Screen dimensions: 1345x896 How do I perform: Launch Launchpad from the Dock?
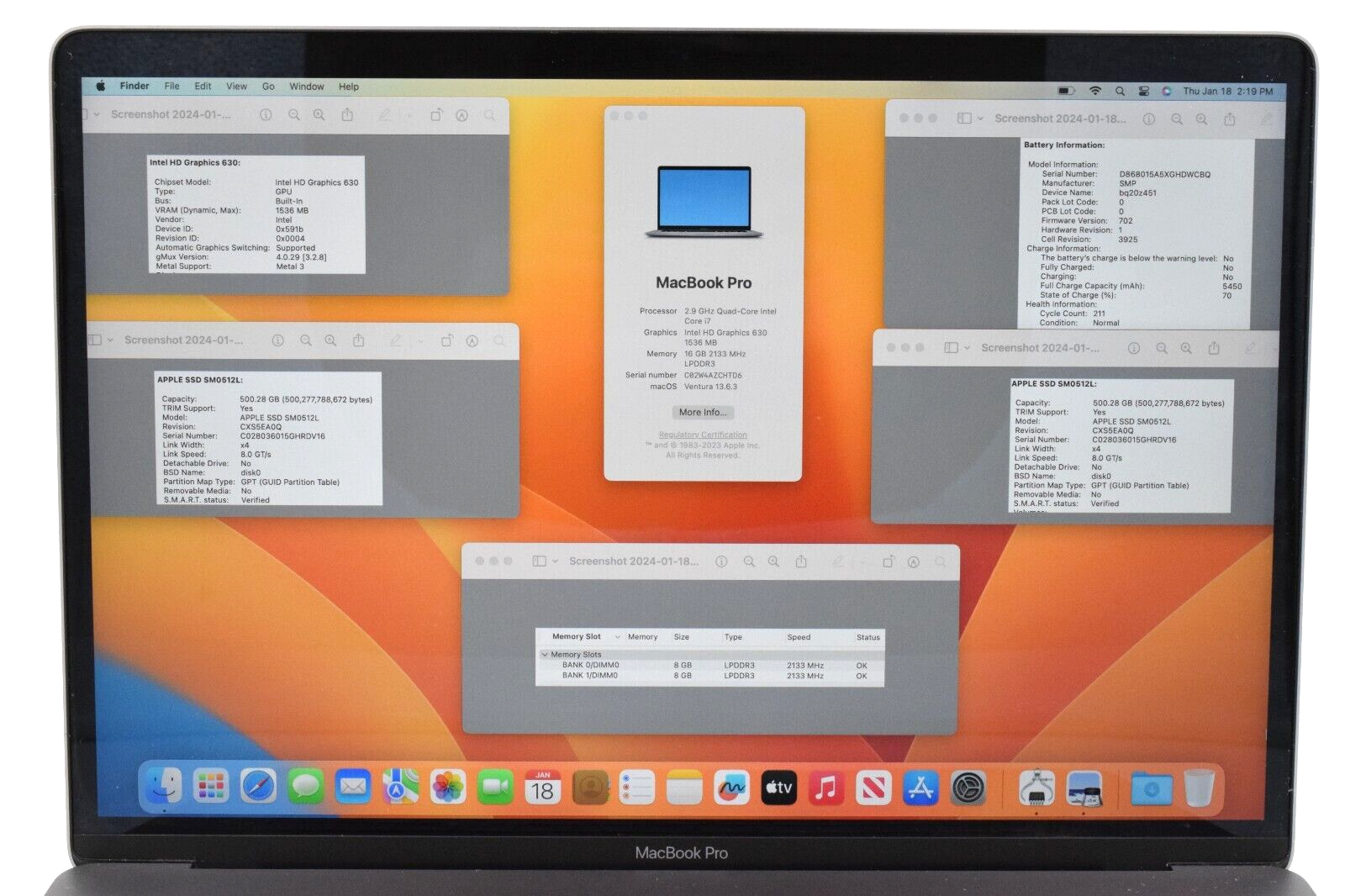coord(211,787)
